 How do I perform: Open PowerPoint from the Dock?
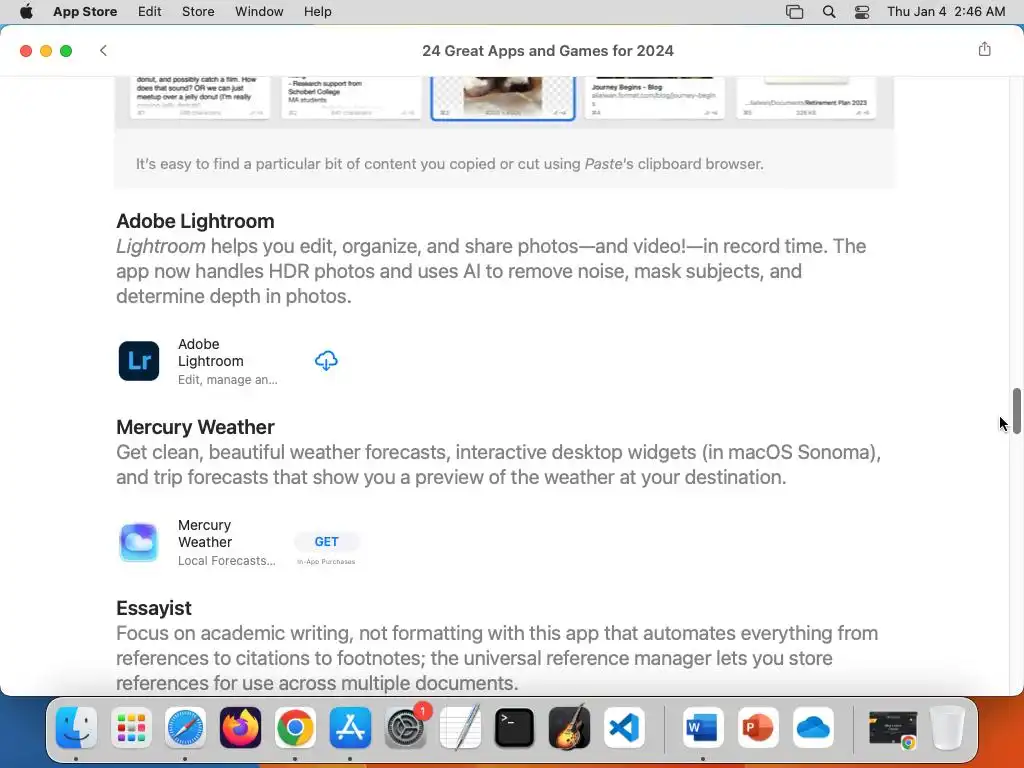coord(758,728)
